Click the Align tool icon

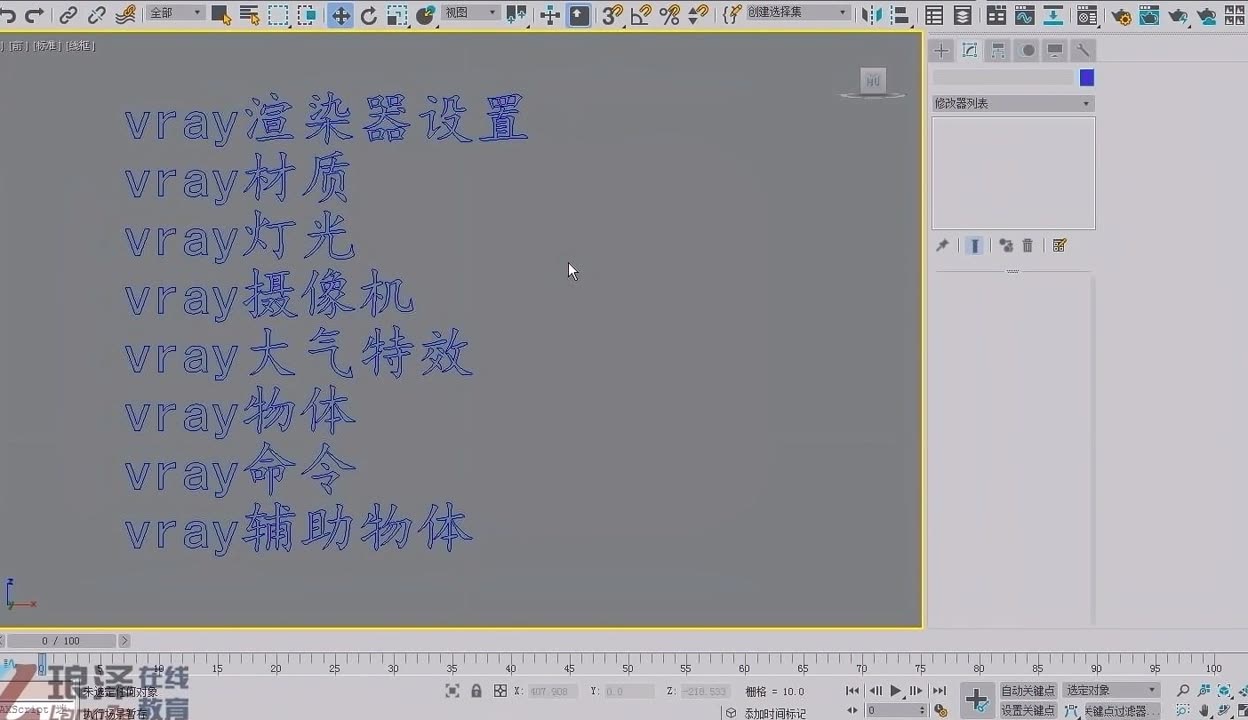(900, 15)
